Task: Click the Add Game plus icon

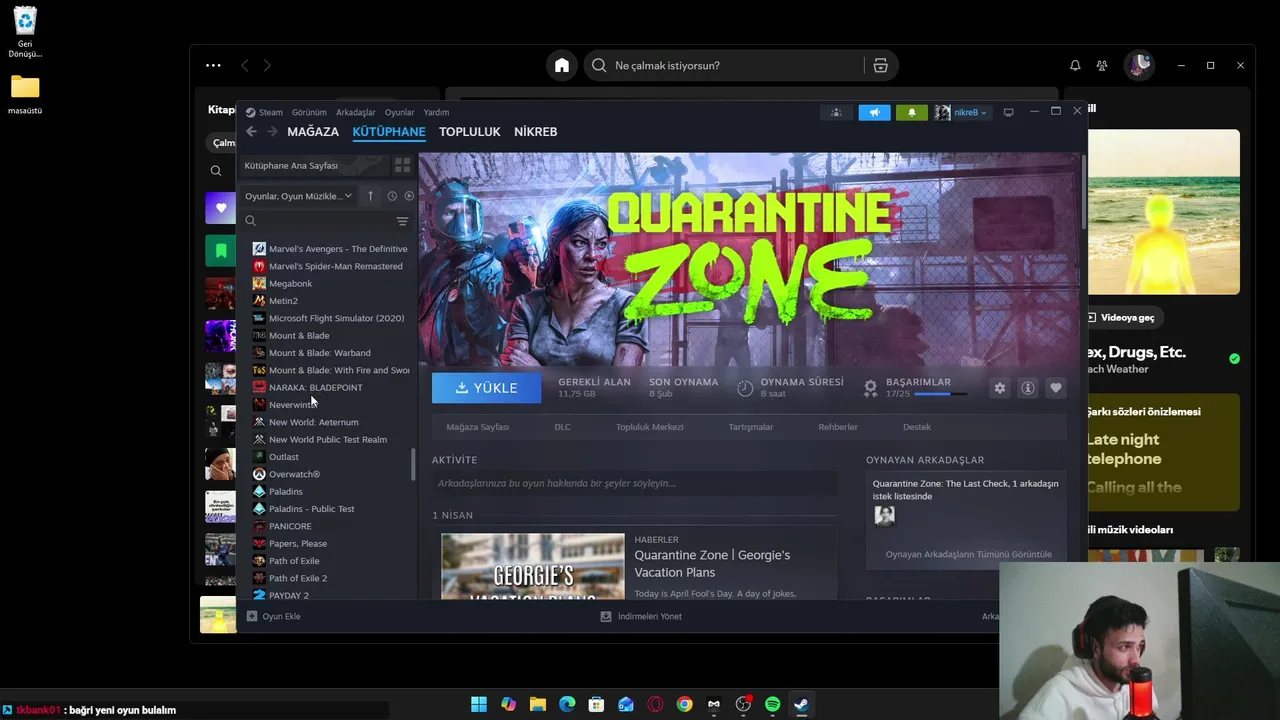Action: point(252,616)
